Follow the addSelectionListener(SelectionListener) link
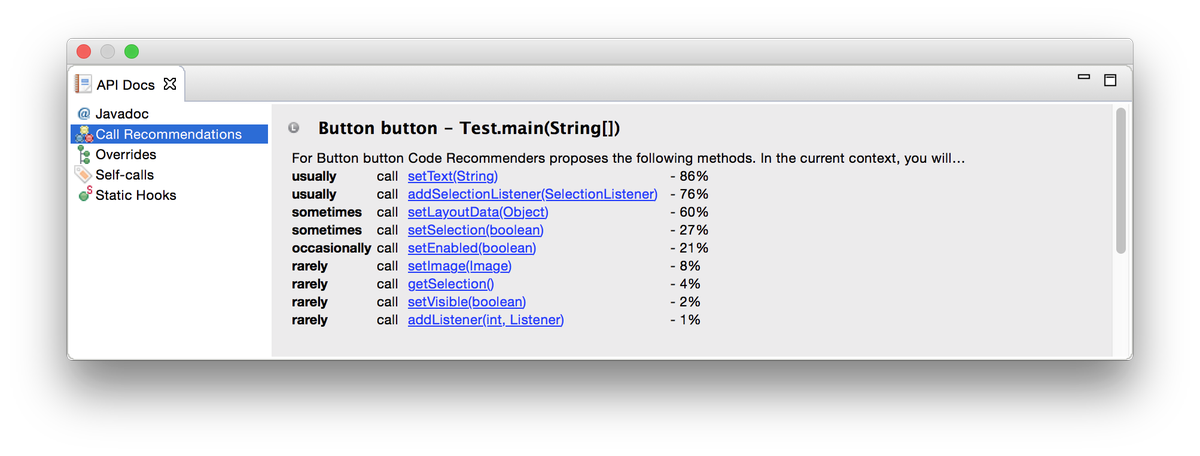Viewport: 1200px width, 456px height. pyautogui.click(x=532, y=194)
